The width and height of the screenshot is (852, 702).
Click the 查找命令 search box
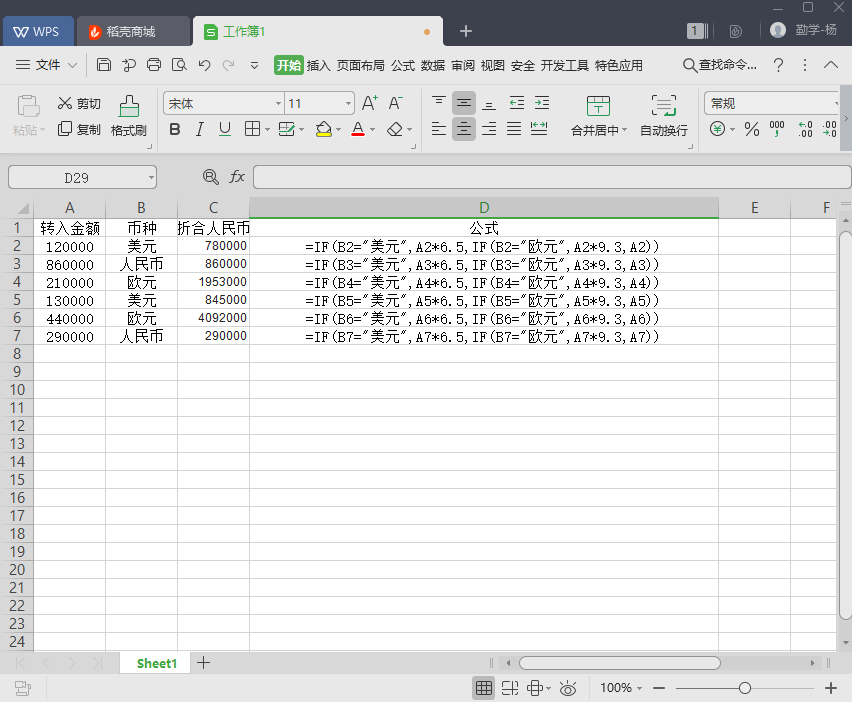pyautogui.click(x=719, y=65)
